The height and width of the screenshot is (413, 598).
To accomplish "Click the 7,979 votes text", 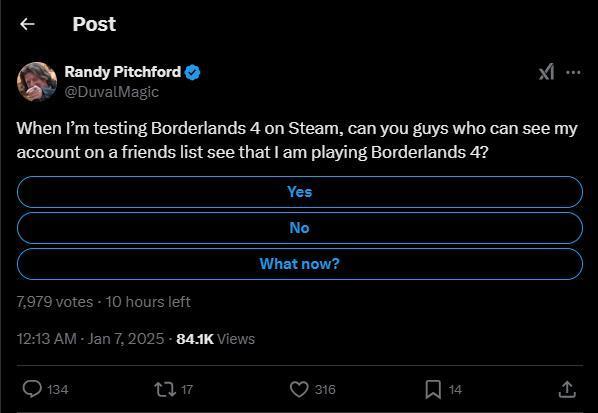I will coord(55,302).
